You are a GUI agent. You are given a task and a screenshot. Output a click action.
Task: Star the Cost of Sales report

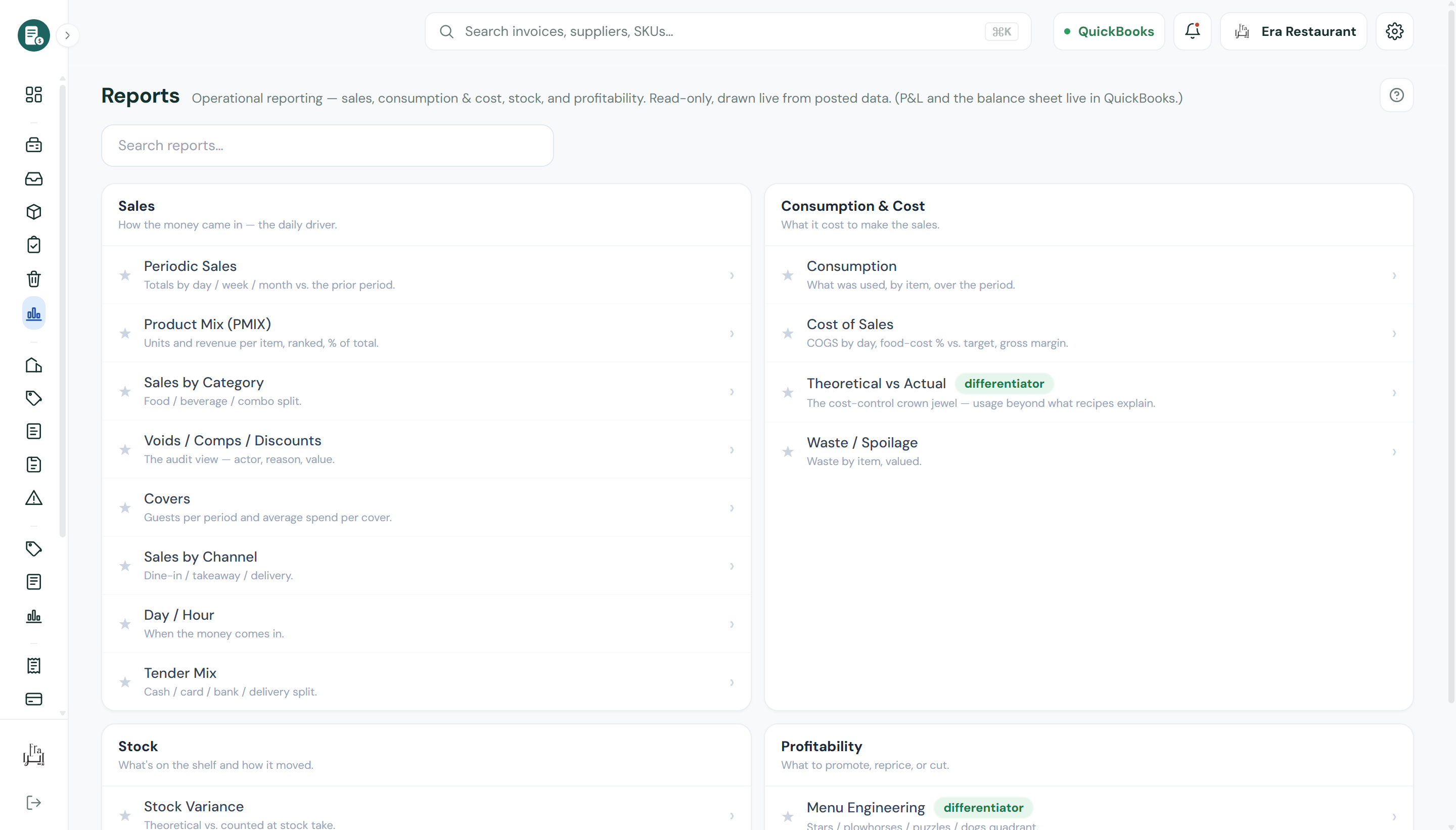(x=788, y=334)
